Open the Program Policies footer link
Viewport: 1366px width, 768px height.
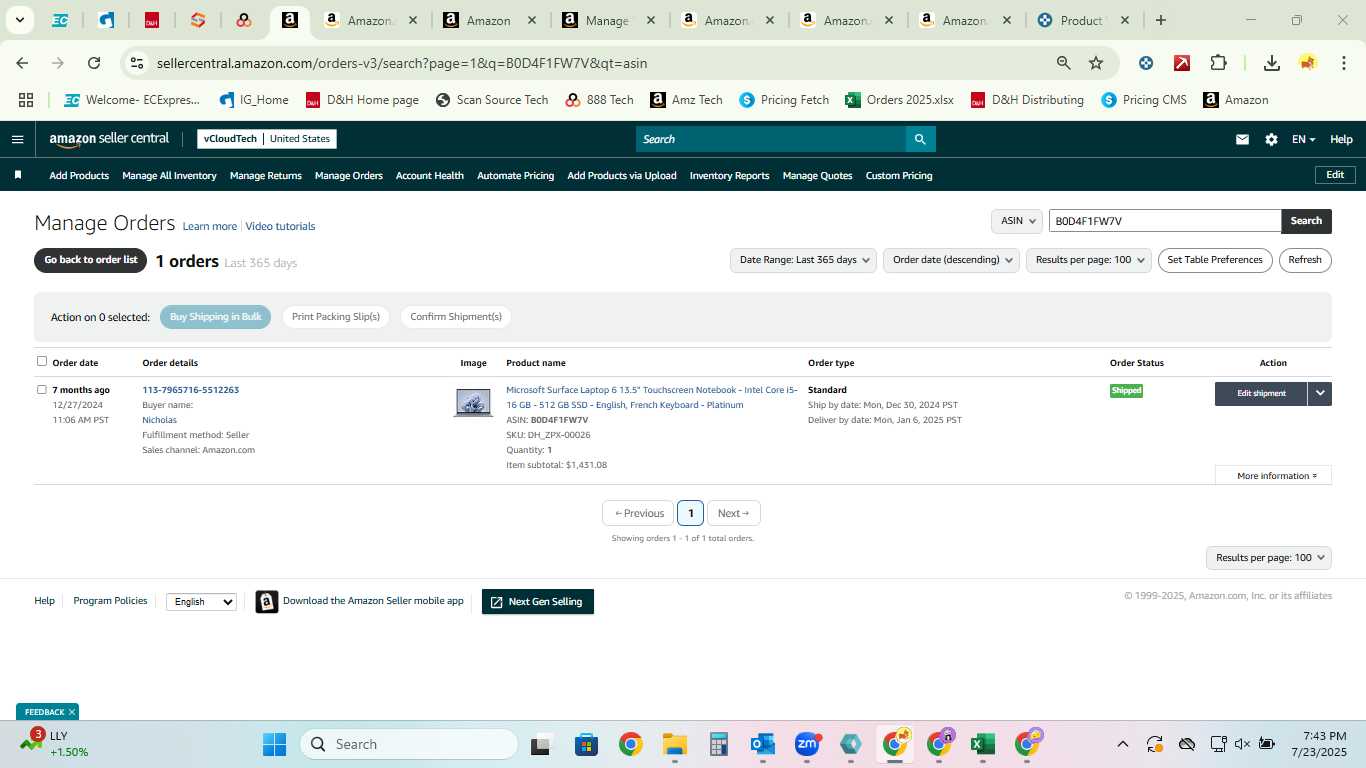click(x=110, y=601)
